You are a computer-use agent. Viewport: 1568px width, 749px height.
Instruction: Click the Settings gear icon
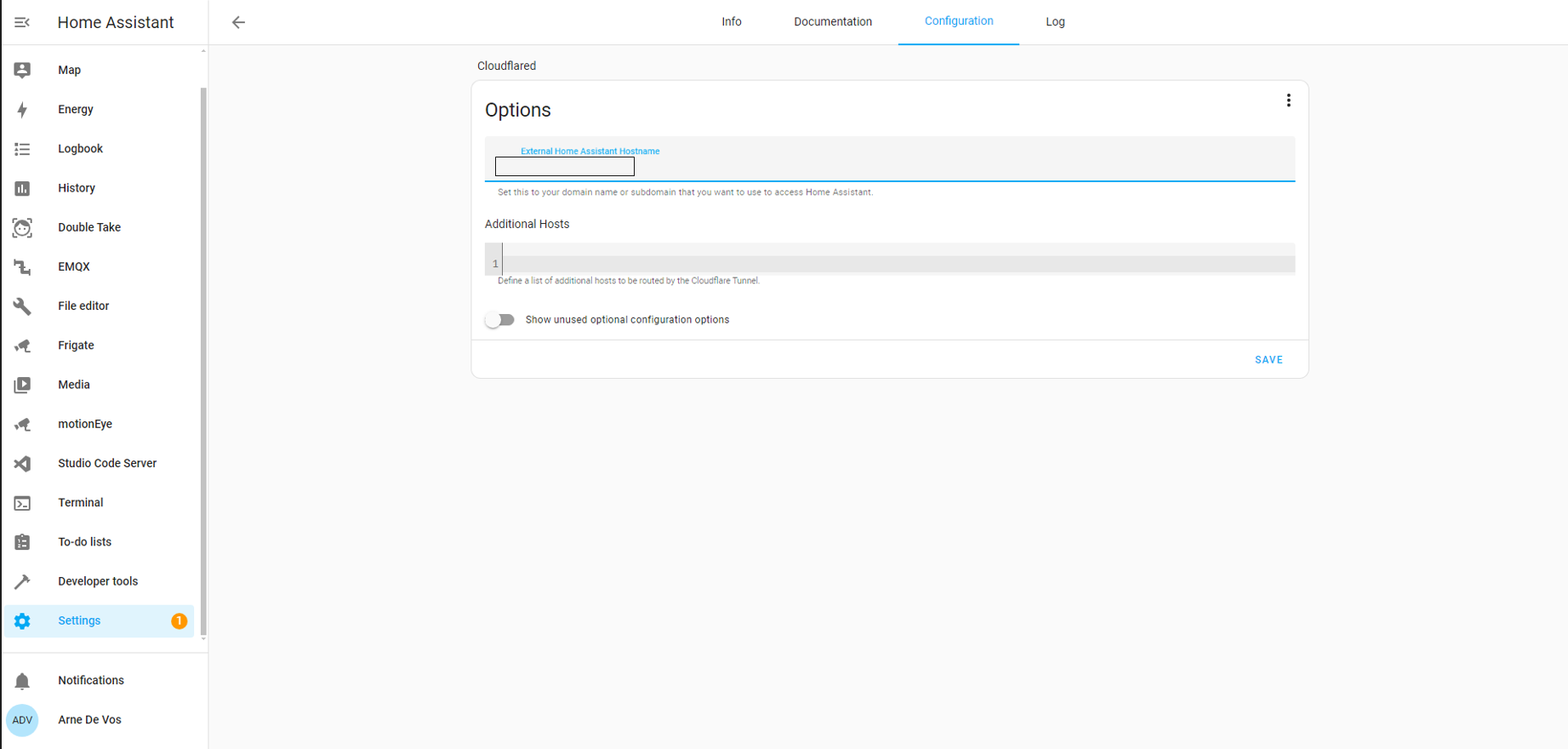22,621
